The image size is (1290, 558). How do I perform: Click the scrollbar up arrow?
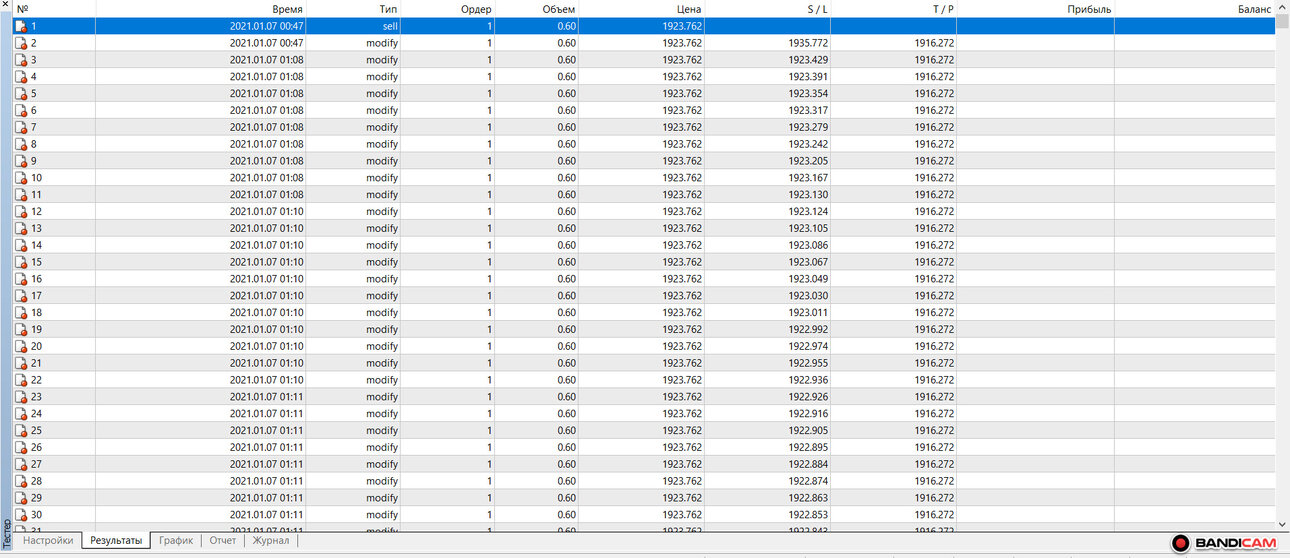pos(1283,8)
